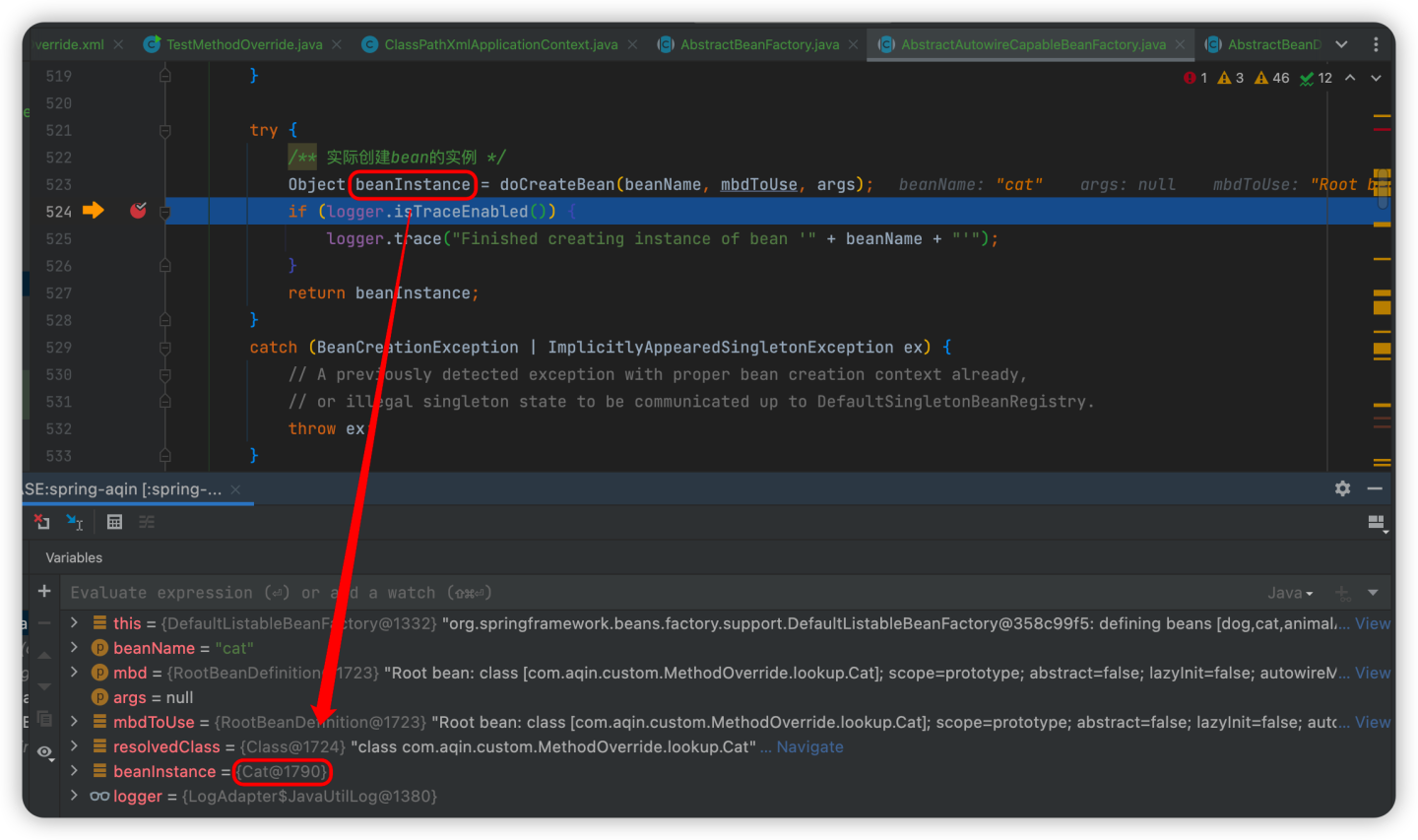Select the Variables panel tab
Screen dimensions: 1418x840
74,557
